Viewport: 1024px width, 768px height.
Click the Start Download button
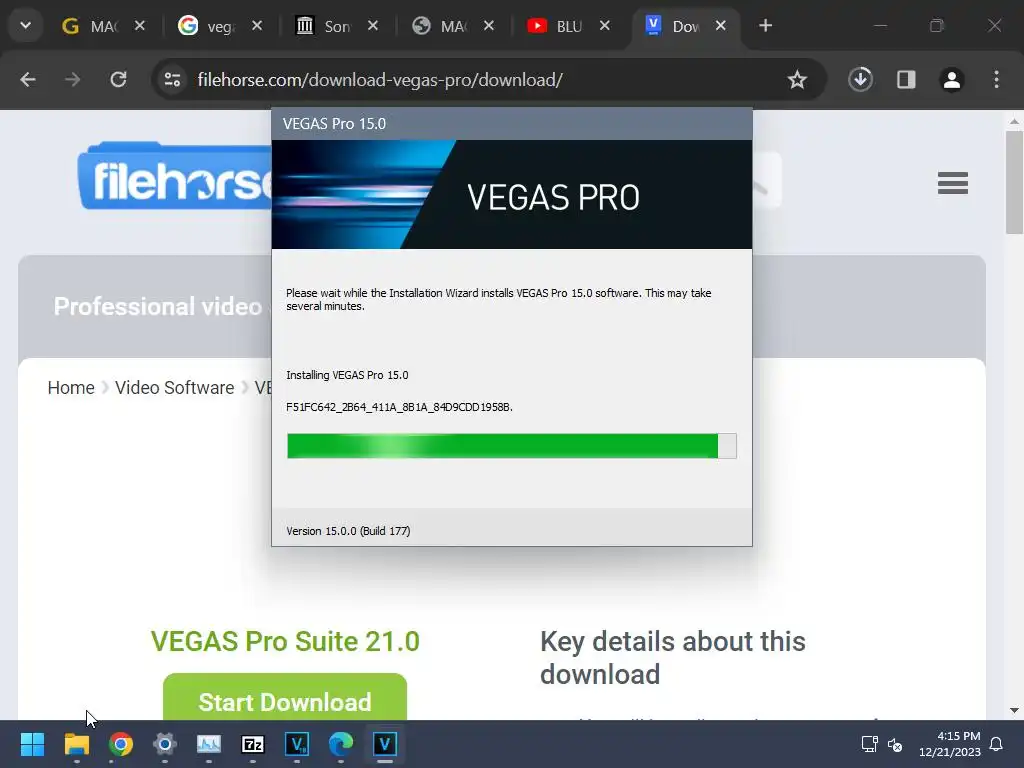(285, 697)
